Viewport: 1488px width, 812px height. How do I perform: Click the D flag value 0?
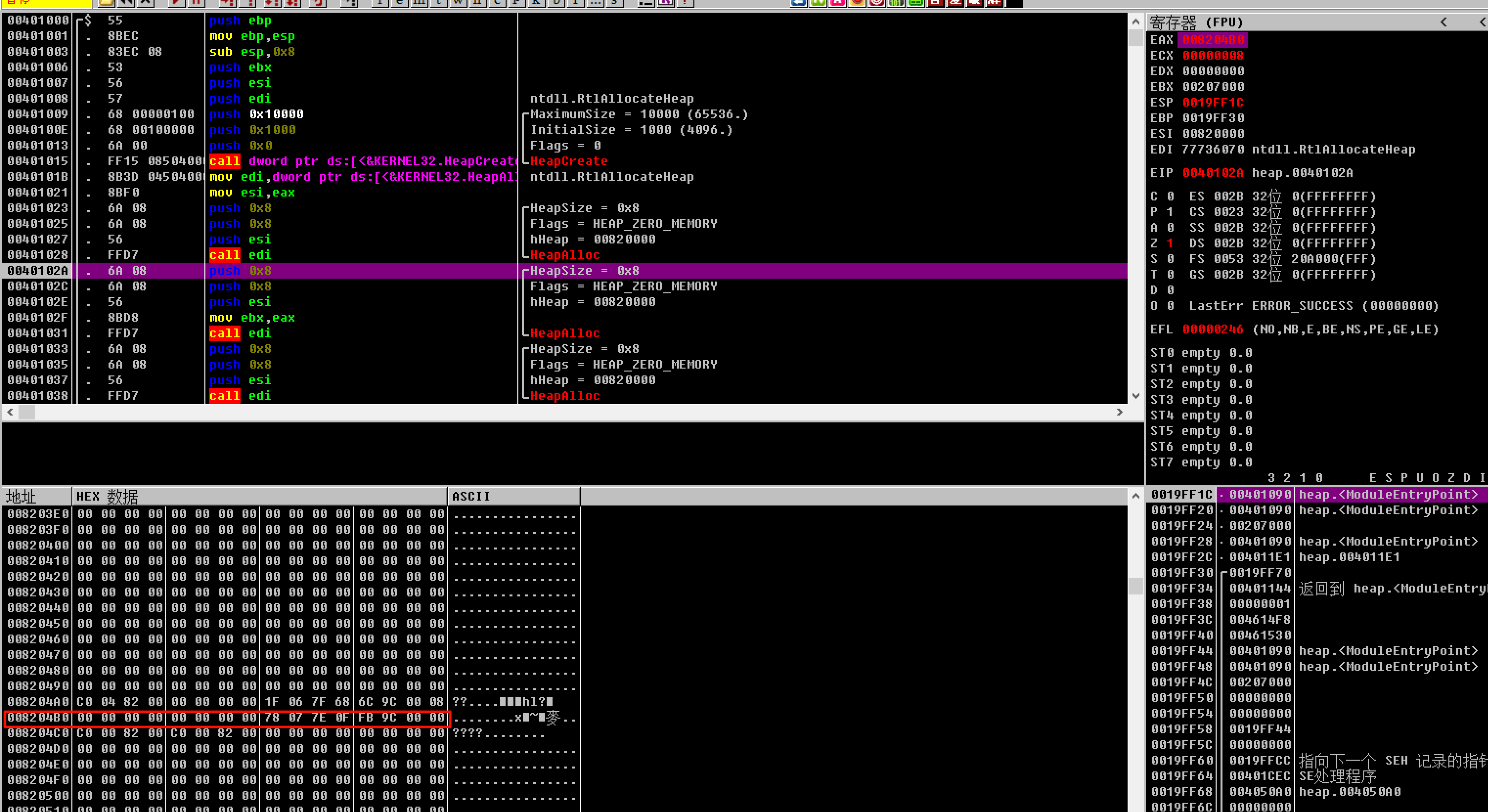coord(1170,290)
